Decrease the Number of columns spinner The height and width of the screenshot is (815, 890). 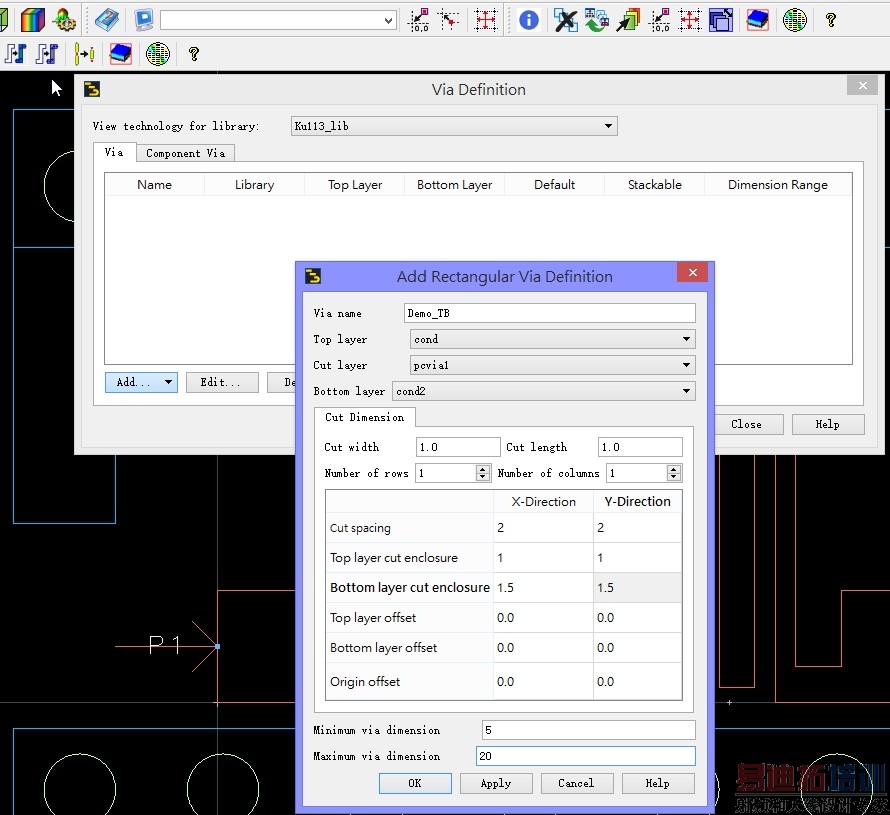[x=674, y=477]
